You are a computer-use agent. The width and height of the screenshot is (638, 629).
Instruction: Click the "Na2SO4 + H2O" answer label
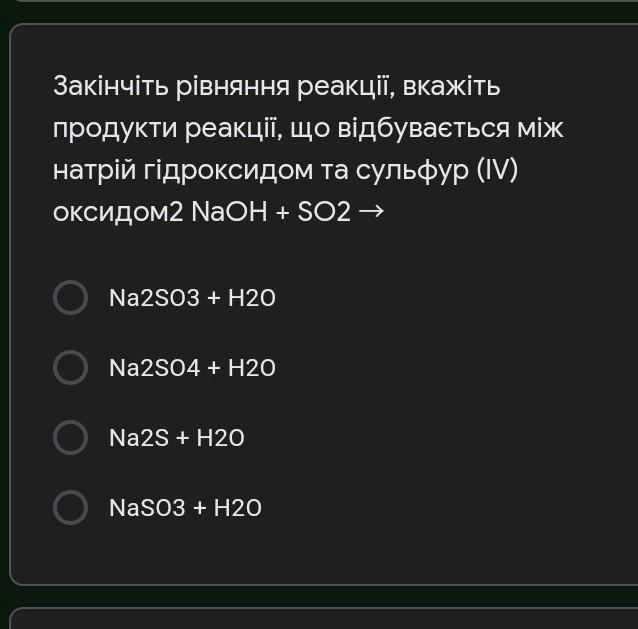point(192,368)
